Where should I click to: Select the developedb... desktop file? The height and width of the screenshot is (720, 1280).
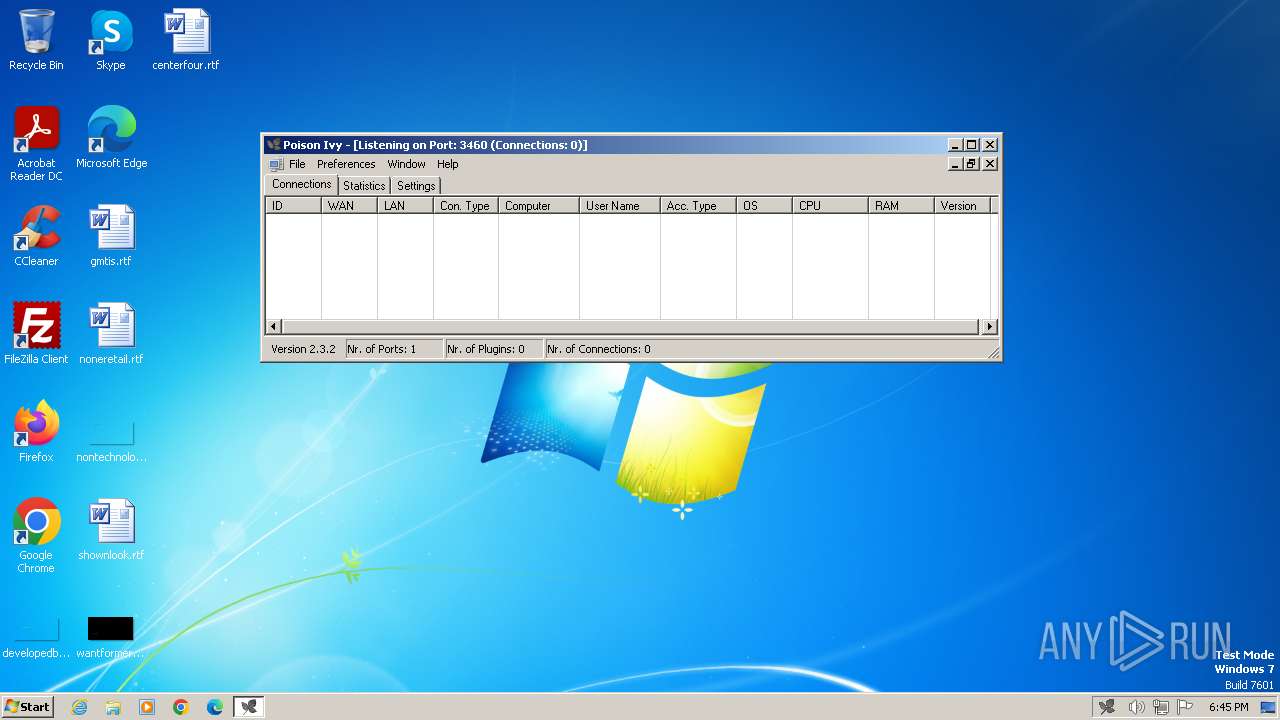pyautogui.click(x=36, y=638)
